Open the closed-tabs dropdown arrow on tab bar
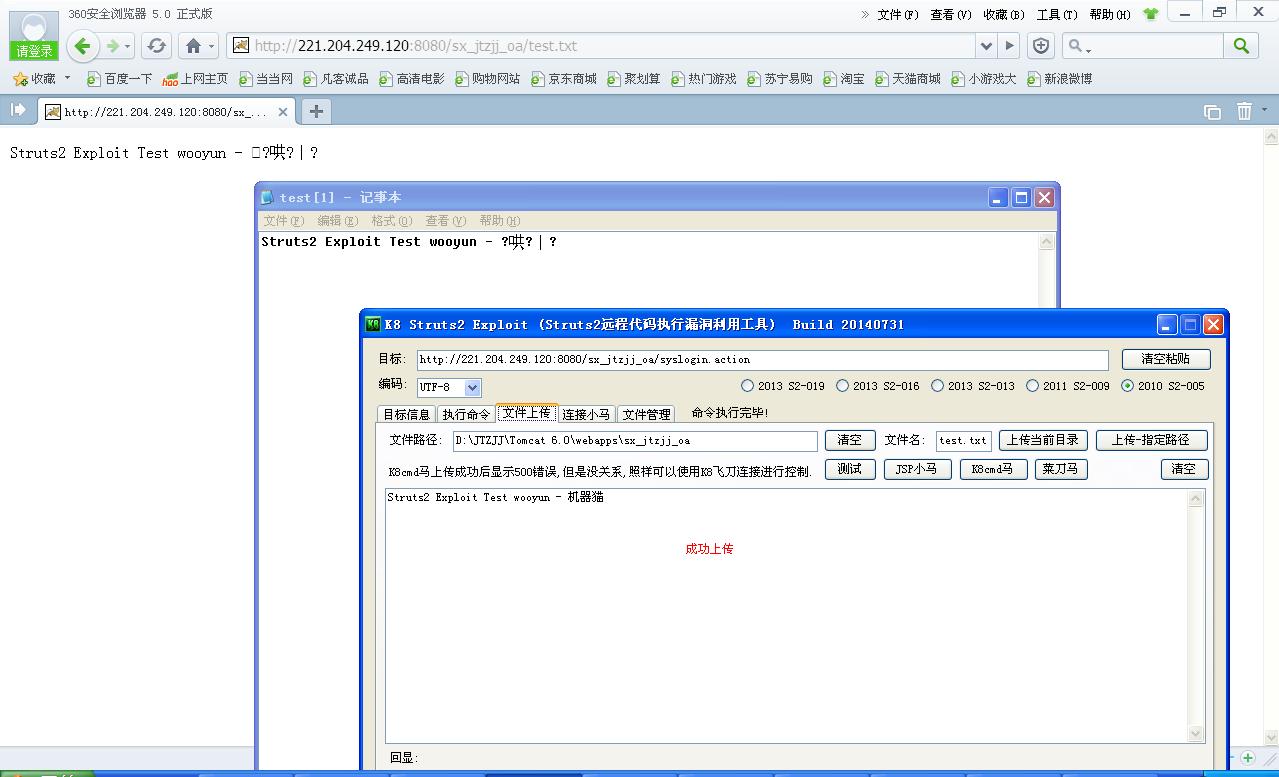Screen dimensions: 1279x777 point(1265,111)
